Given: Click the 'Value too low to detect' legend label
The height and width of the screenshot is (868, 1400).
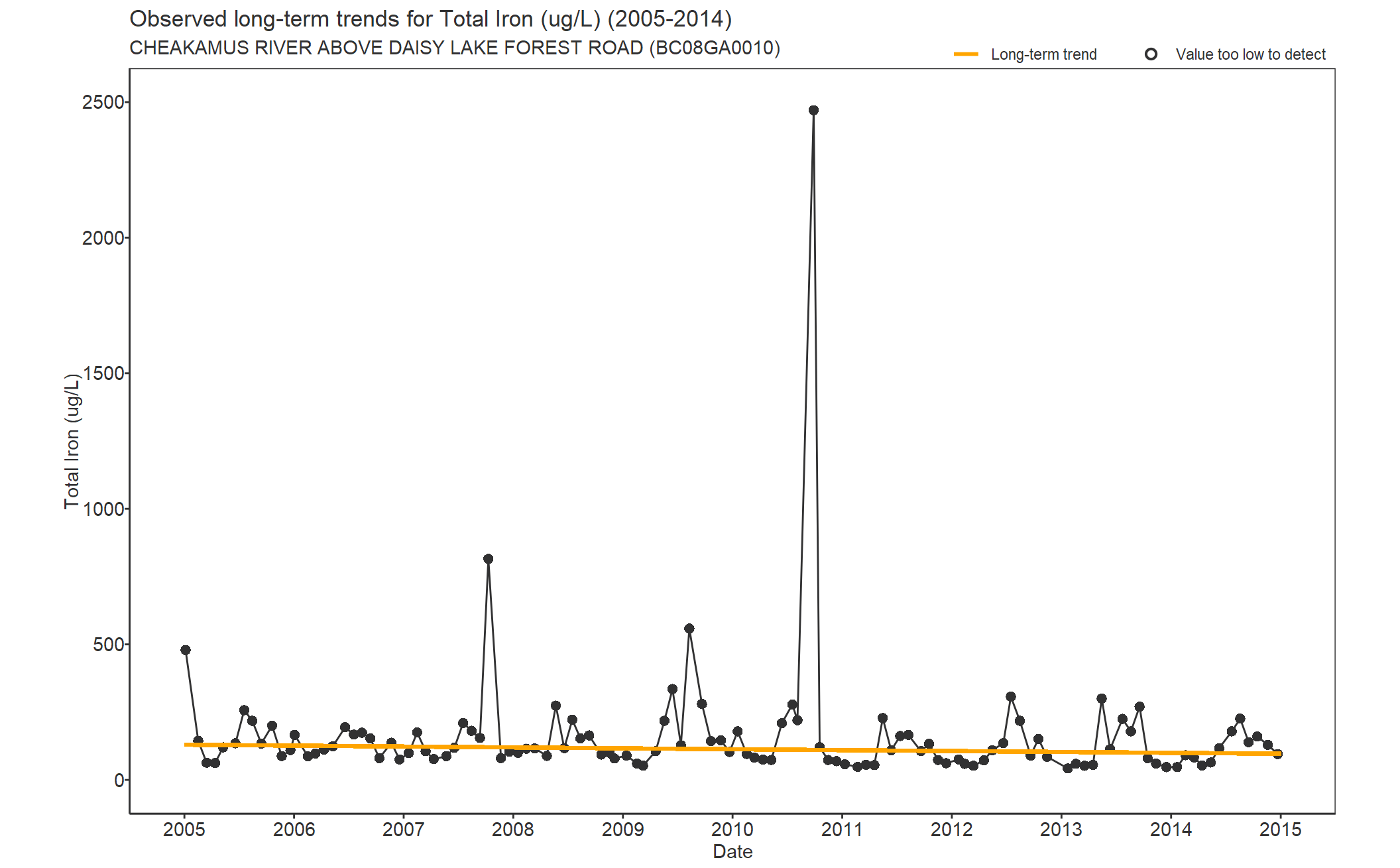Looking at the screenshot, I should point(1250,54).
